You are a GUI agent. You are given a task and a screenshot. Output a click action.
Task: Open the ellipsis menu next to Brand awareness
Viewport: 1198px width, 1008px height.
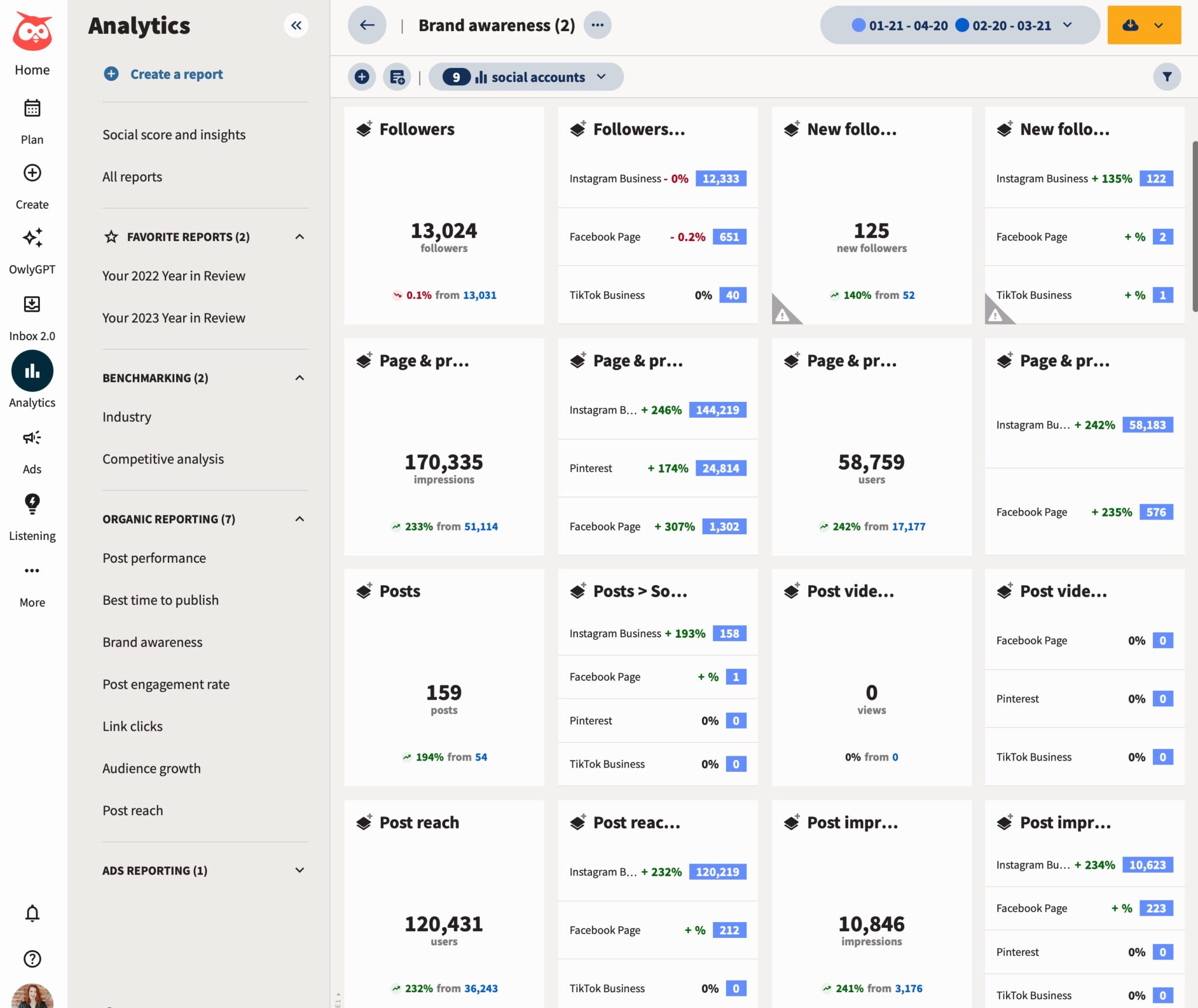(598, 25)
